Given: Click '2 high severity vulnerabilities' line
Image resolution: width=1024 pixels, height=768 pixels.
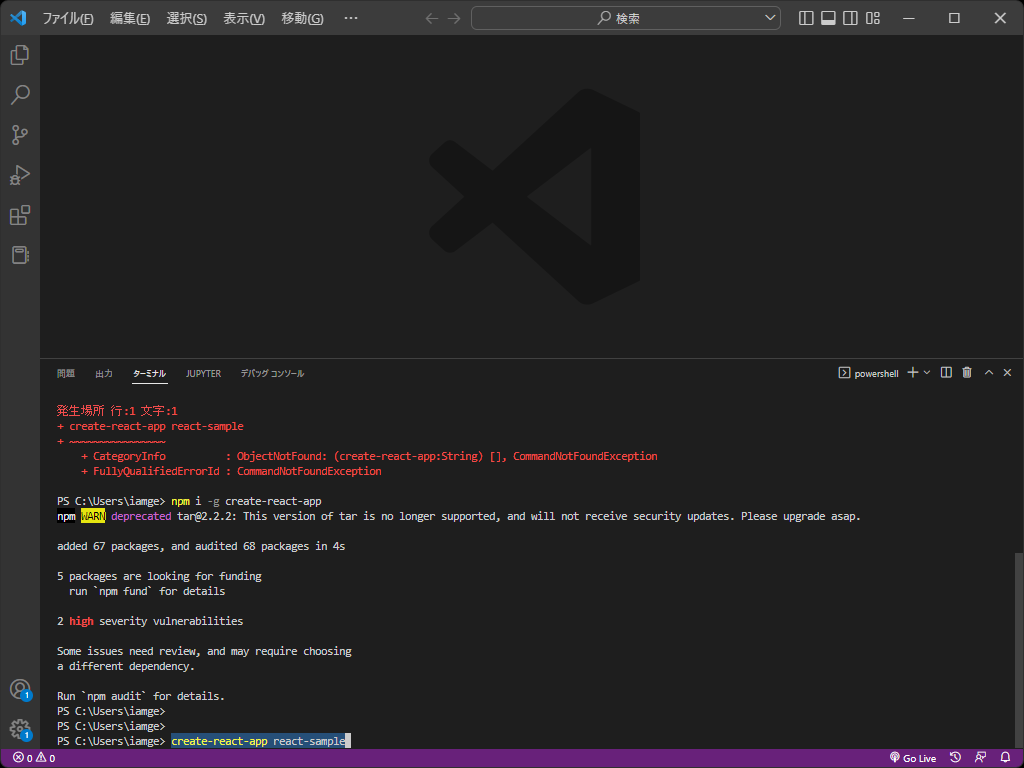Looking at the screenshot, I should click(x=150, y=621).
